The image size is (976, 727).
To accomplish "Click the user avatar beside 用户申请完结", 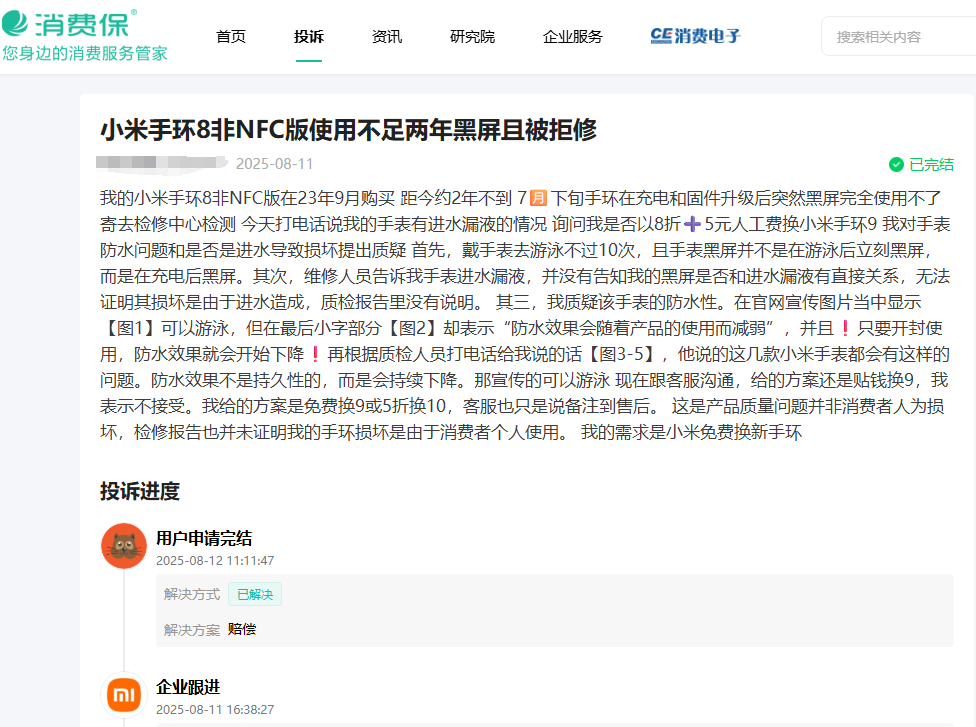I will [x=124, y=546].
